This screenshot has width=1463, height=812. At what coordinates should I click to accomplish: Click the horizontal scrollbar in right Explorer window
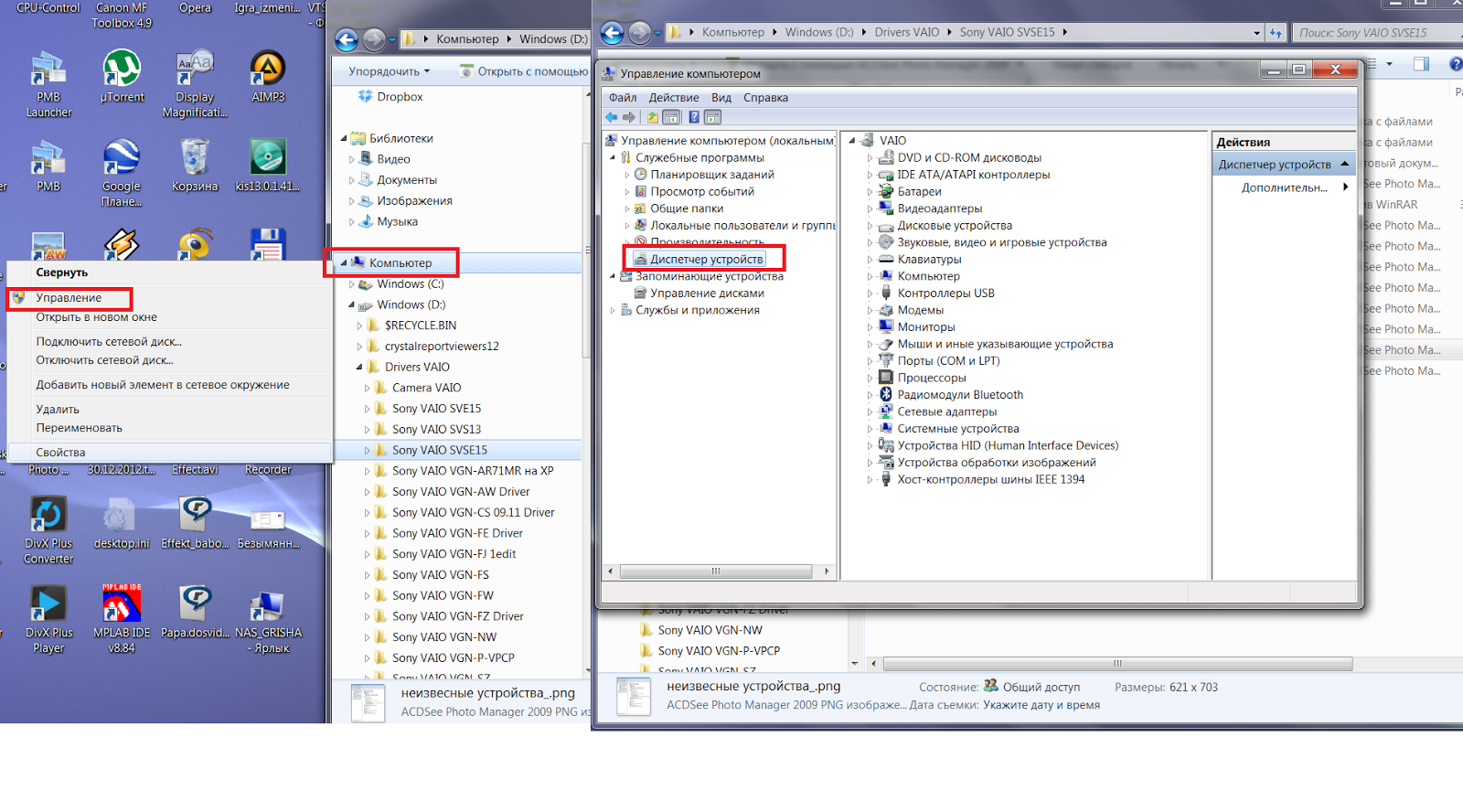pos(1117,664)
